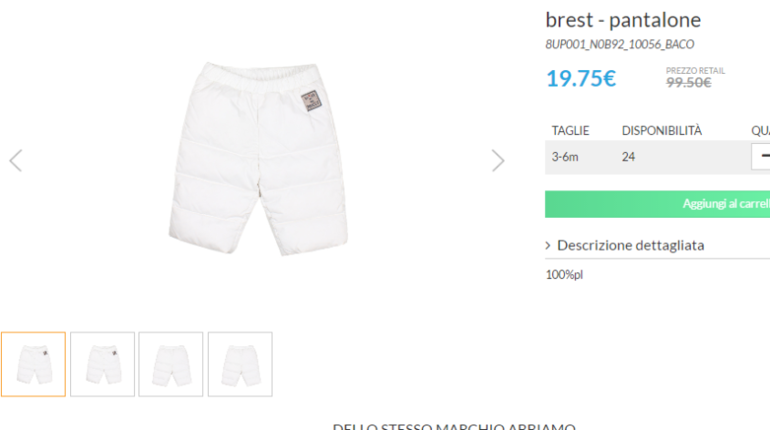Screen dimensions: 770x430
Task: Click the TAGLIE column header
Action: 570,130
